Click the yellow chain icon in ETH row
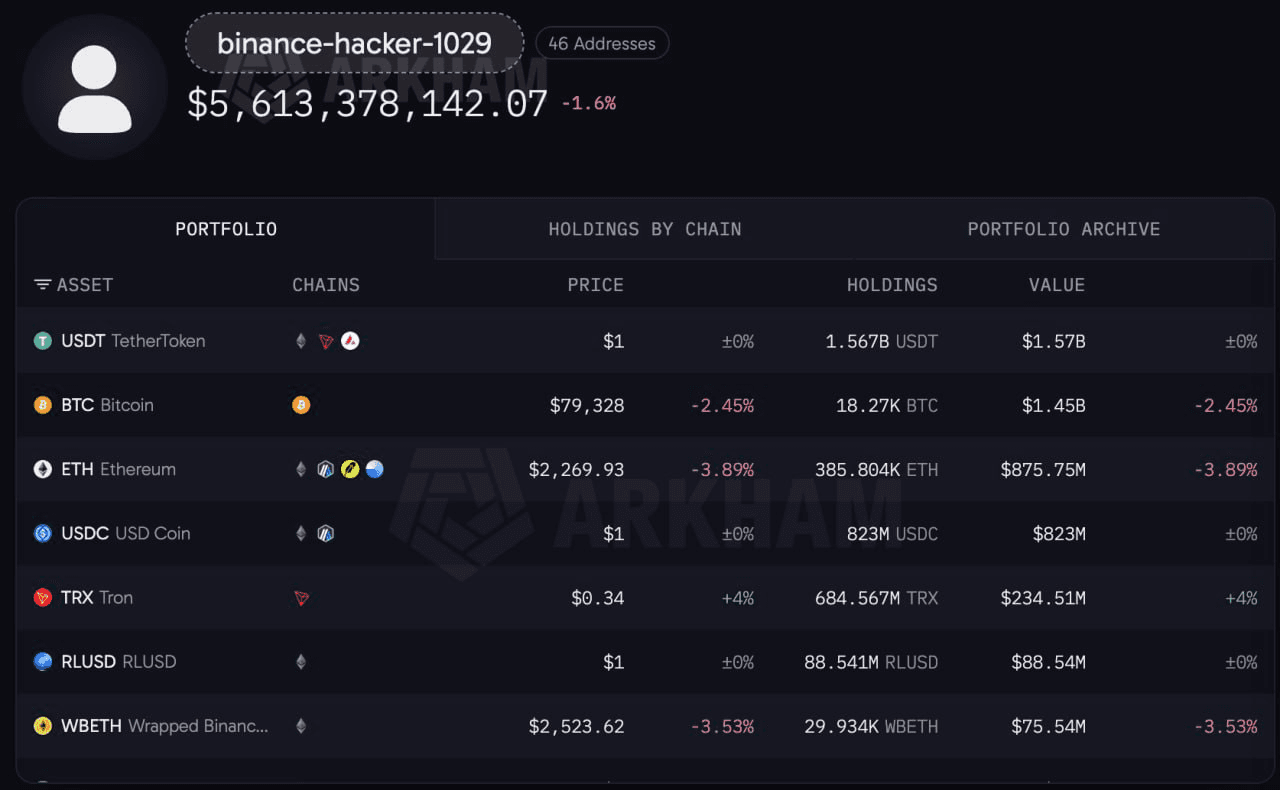The image size is (1280, 790). pos(350,469)
